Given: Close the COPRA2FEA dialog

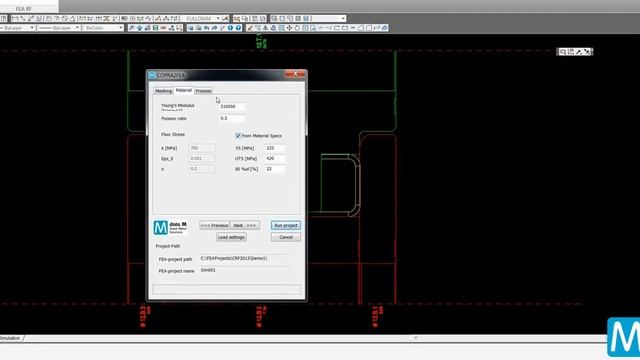Looking at the screenshot, I should click(x=295, y=74).
